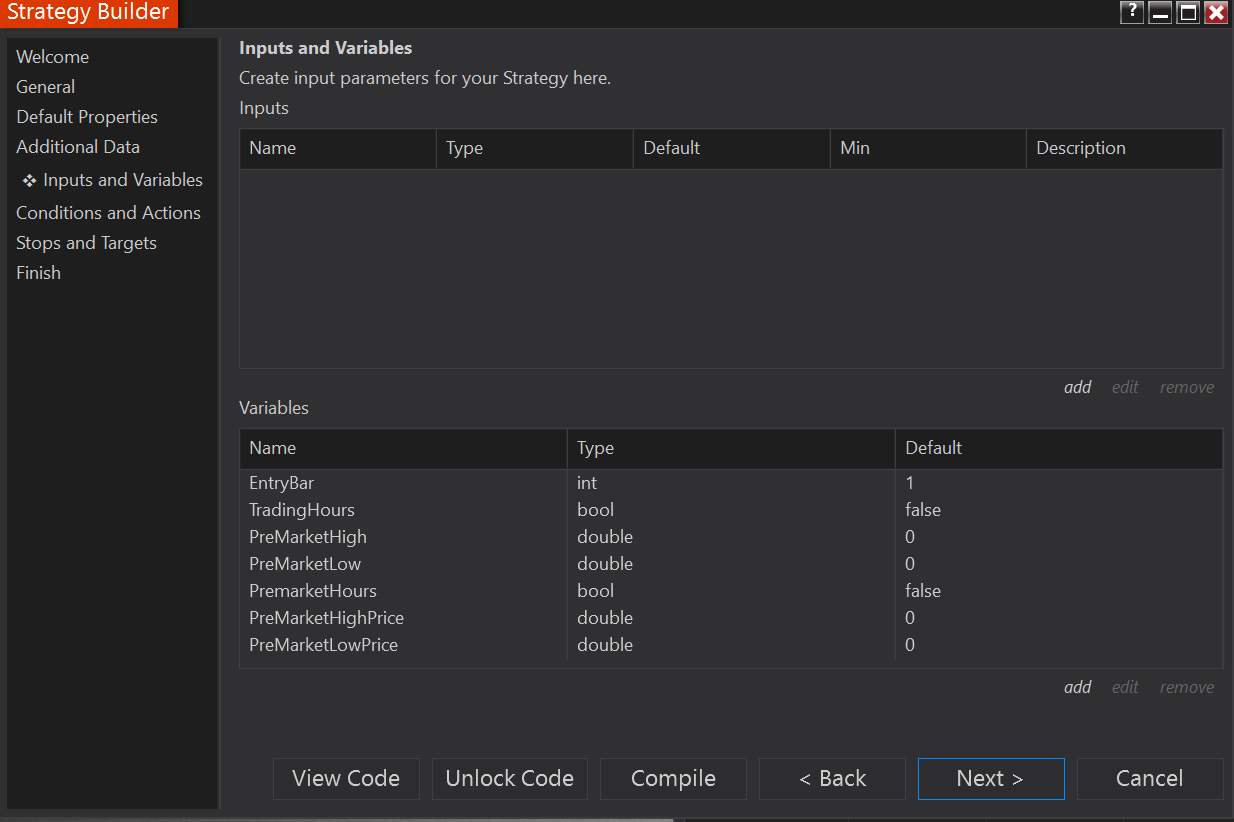Select the TradingHours variable row
Screen dimensions: 1234x822
(302, 510)
